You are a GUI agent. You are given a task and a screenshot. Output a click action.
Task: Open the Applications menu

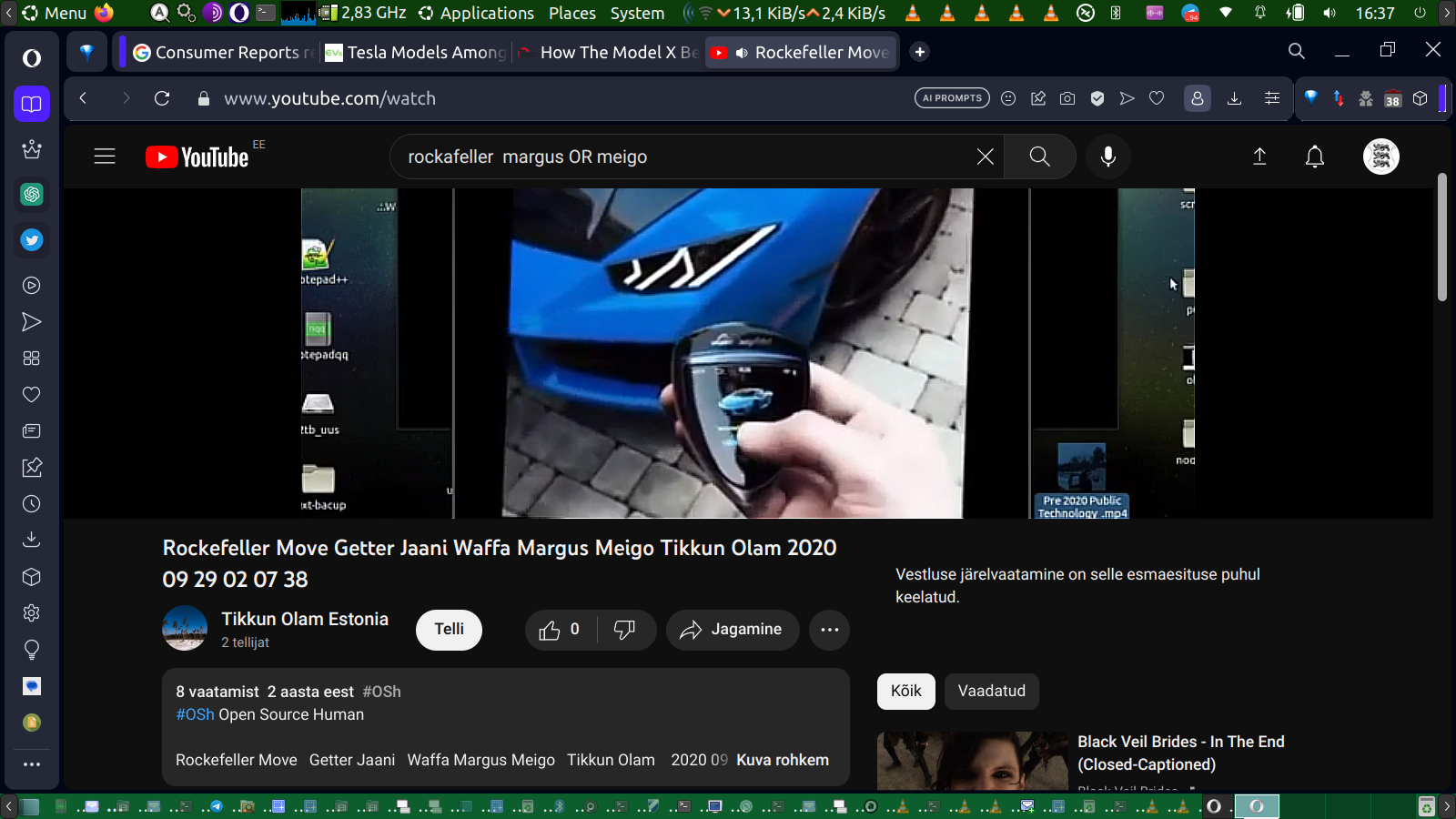(x=486, y=13)
